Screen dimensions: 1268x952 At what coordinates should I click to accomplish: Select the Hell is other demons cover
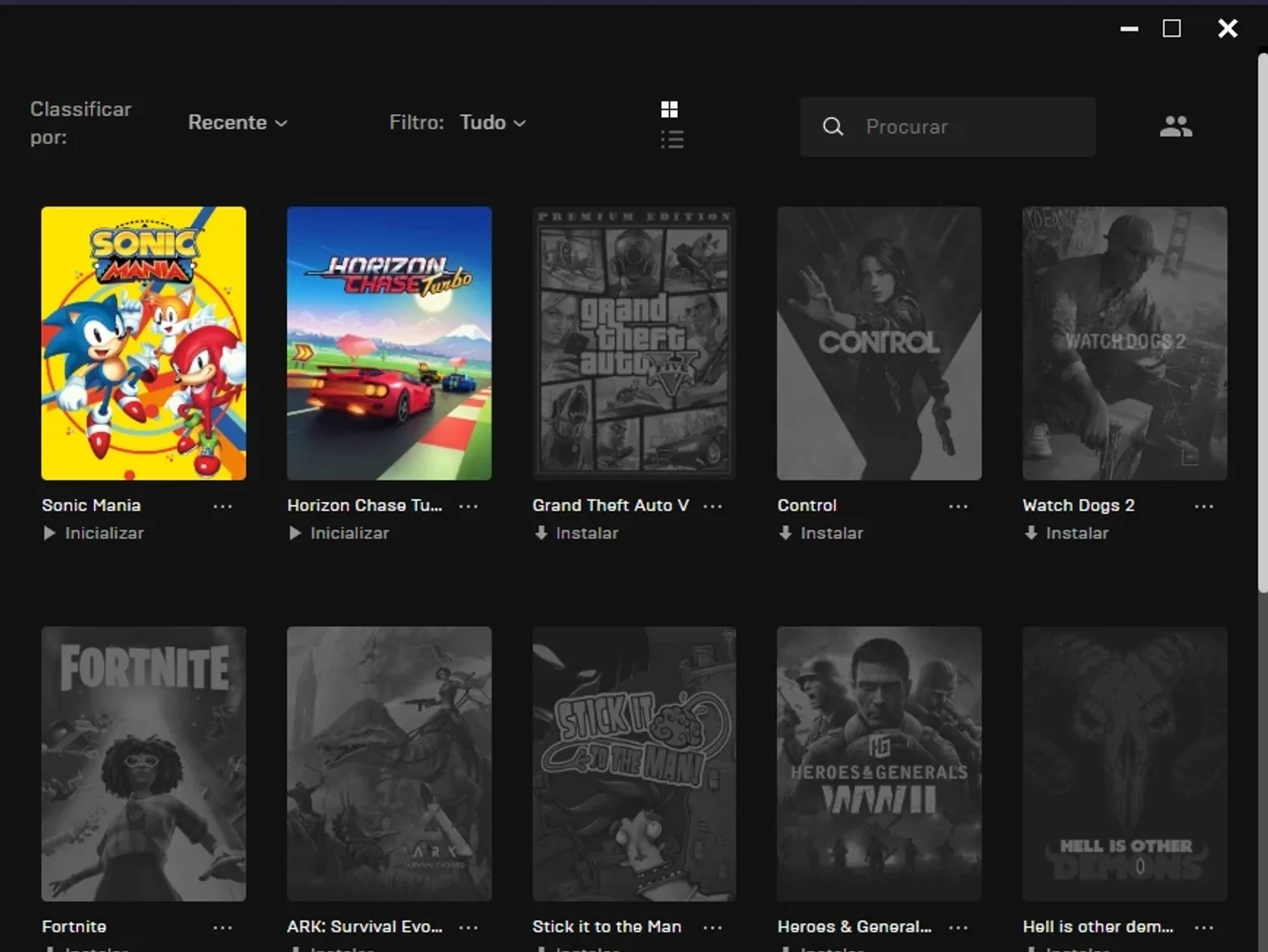click(1125, 763)
